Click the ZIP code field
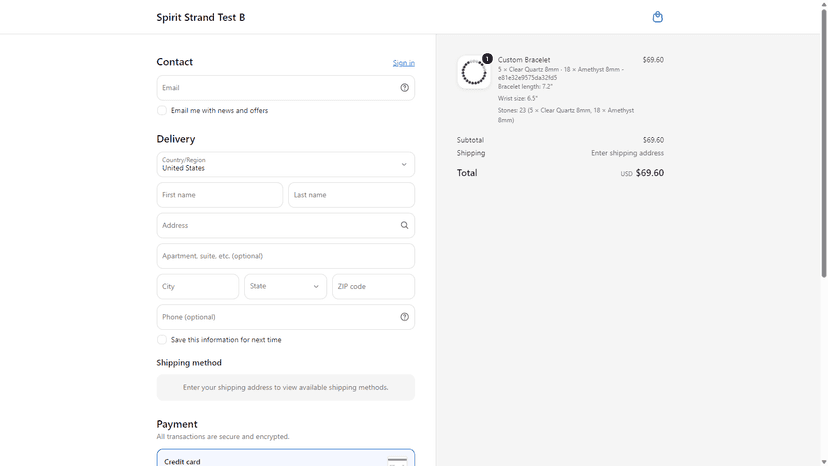 point(373,286)
